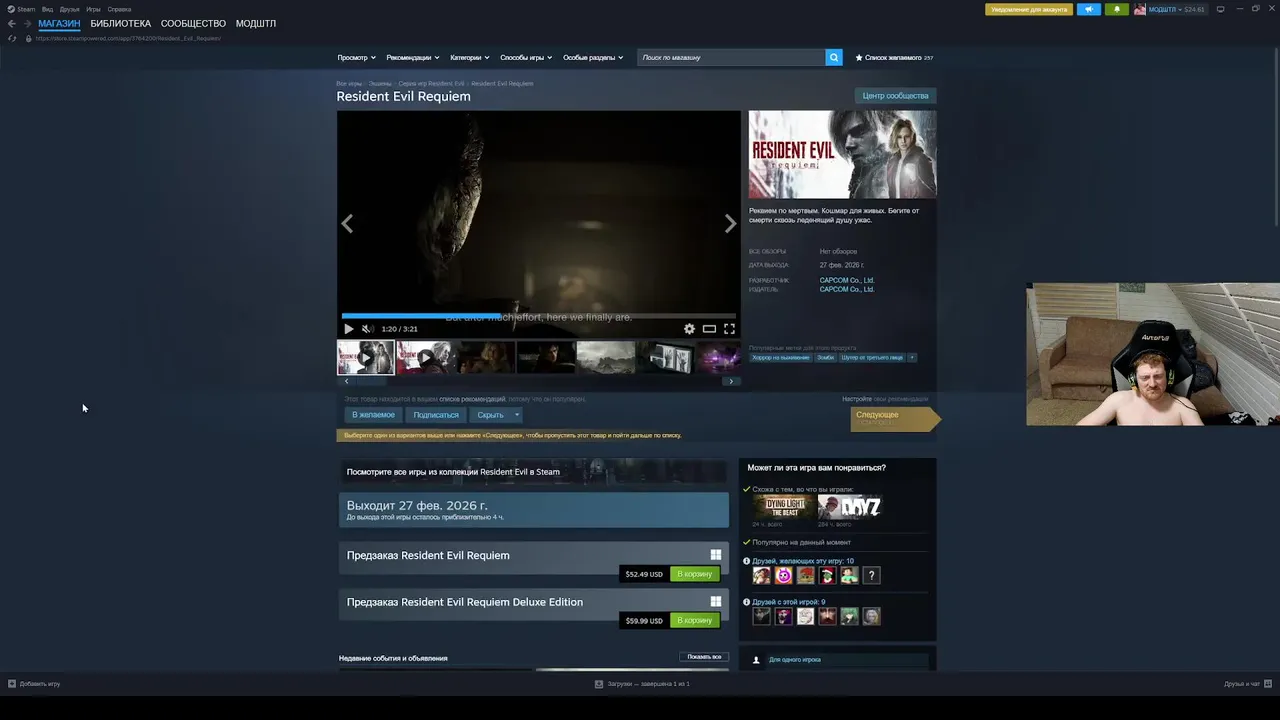1280x720 pixels.
Task: Click account notification yellow button
Action: coord(1029,9)
